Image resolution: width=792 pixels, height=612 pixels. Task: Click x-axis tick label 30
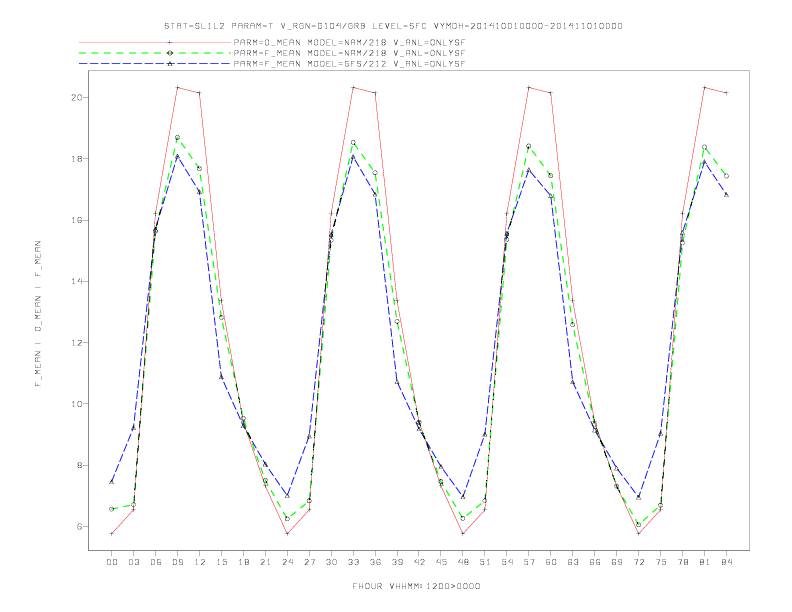[x=331, y=562]
